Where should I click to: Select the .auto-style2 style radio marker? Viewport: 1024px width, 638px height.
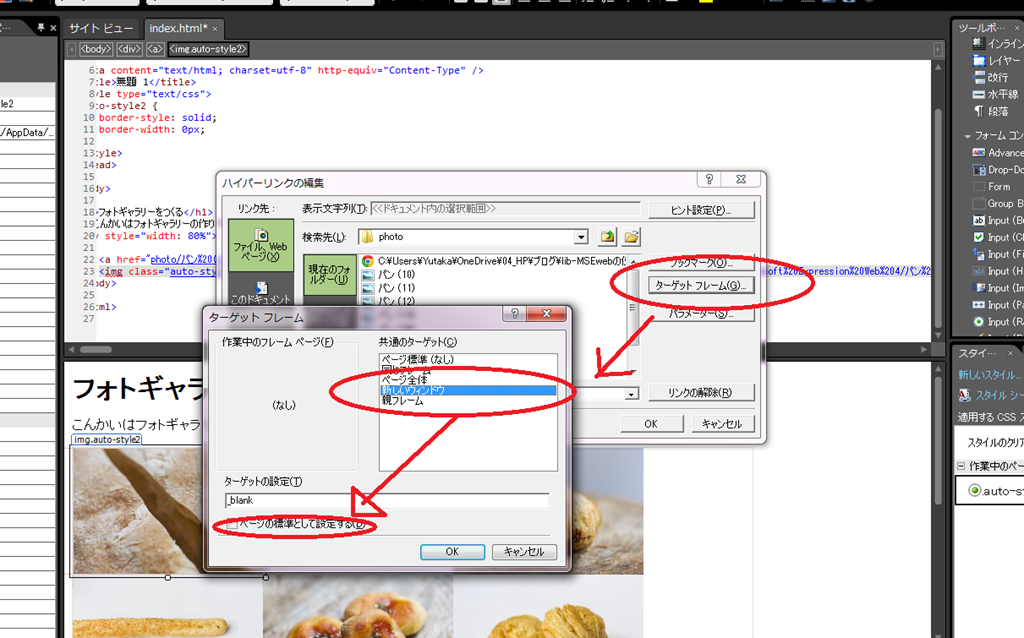click(974, 490)
